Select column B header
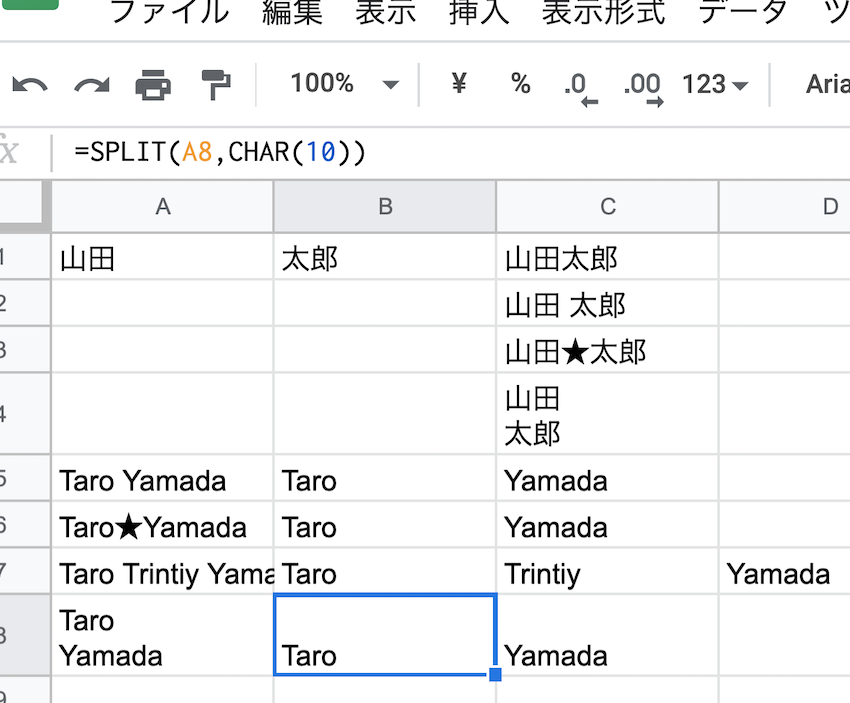 coord(384,207)
